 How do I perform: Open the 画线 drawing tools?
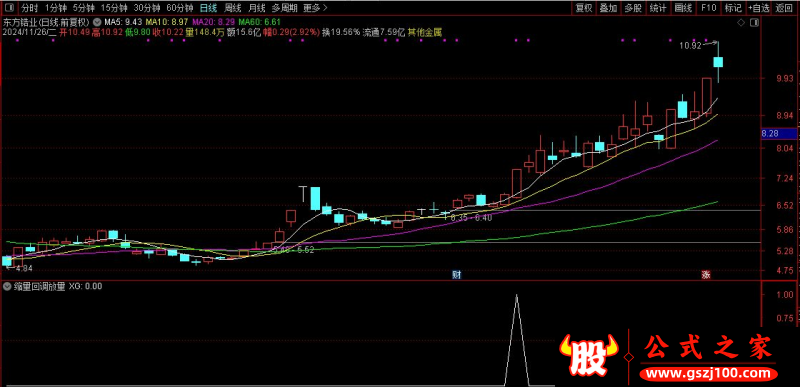pos(683,8)
